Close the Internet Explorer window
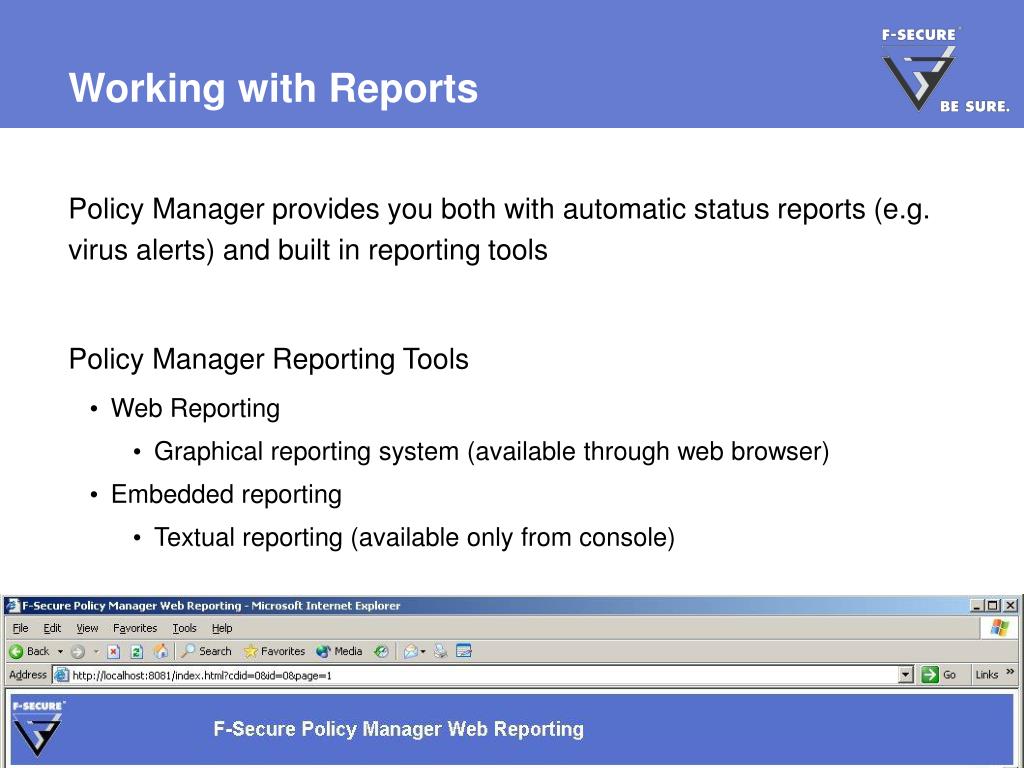1024x768 pixels. pyautogui.click(x=1010, y=605)
